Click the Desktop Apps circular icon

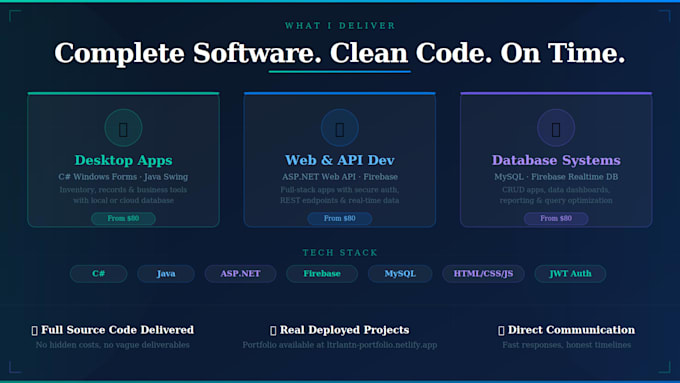(123, 128)
